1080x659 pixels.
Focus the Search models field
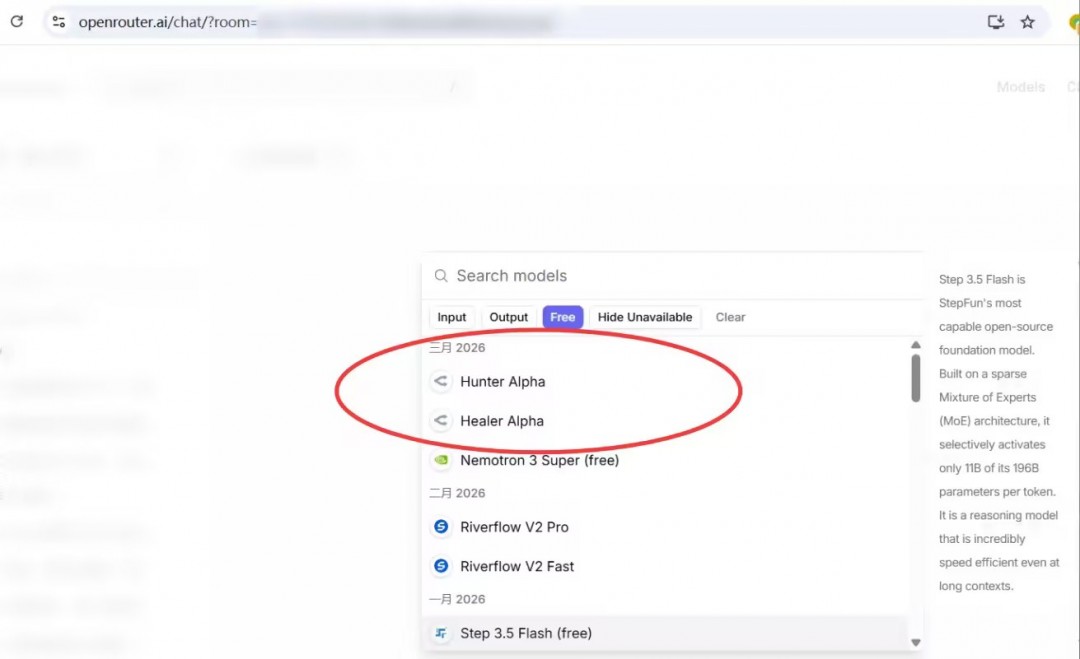[x=672, y=276]
